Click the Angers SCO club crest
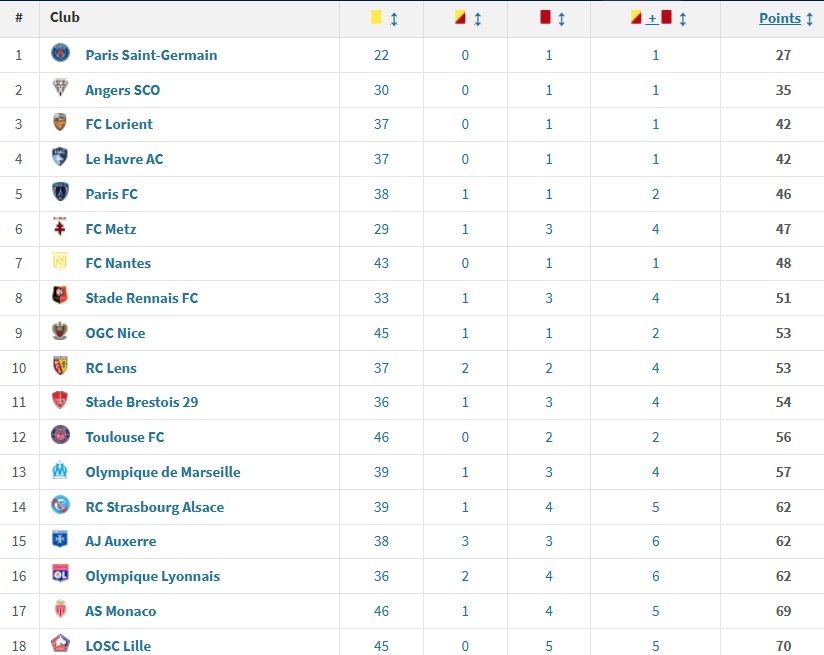 tap(61, 88)
